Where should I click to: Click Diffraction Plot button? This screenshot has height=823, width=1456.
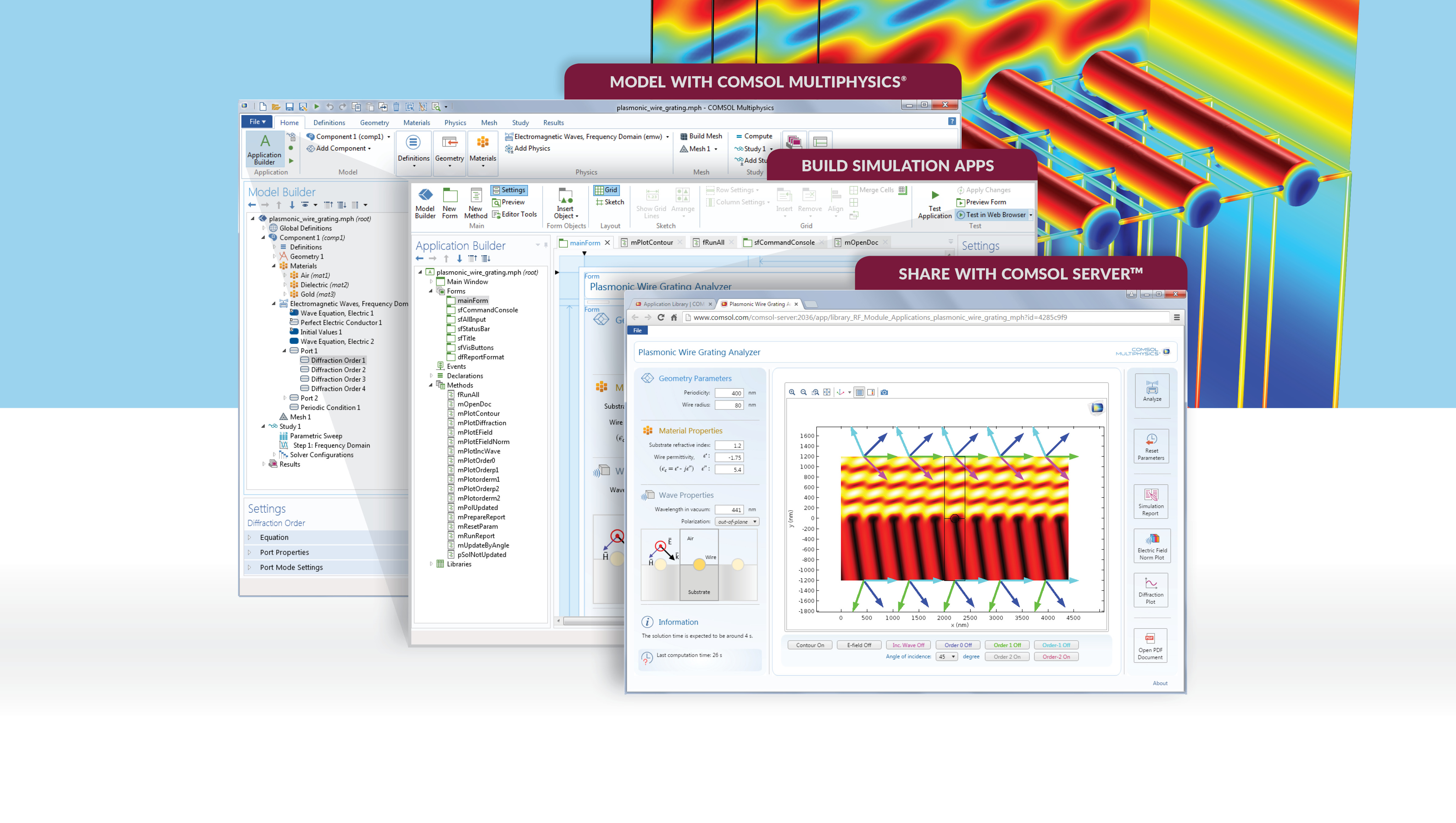tap(1151, 590)
